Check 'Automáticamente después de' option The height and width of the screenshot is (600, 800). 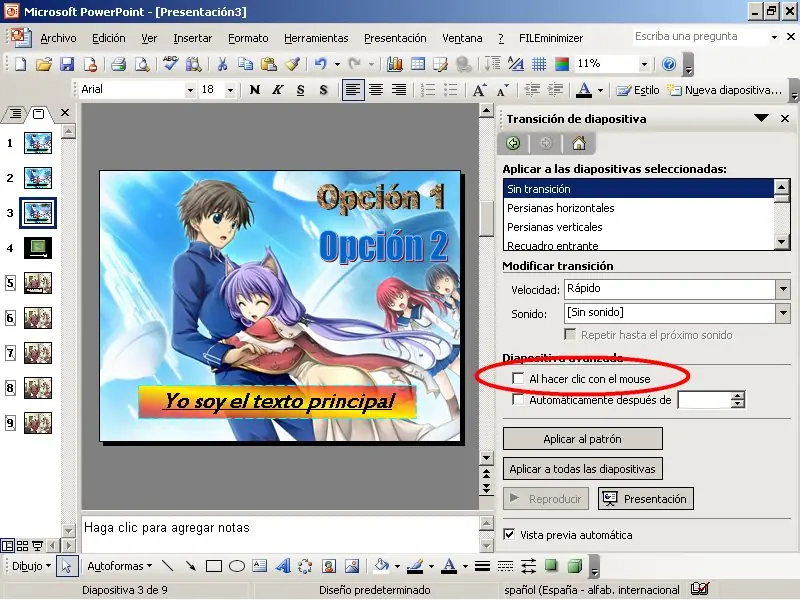click(518, 400)
